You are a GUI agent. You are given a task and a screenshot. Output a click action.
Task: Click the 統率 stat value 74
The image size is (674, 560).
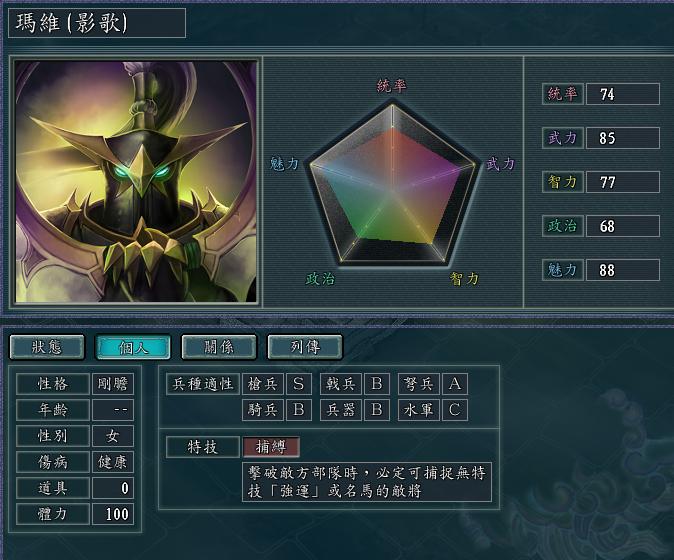coord(622,94)
